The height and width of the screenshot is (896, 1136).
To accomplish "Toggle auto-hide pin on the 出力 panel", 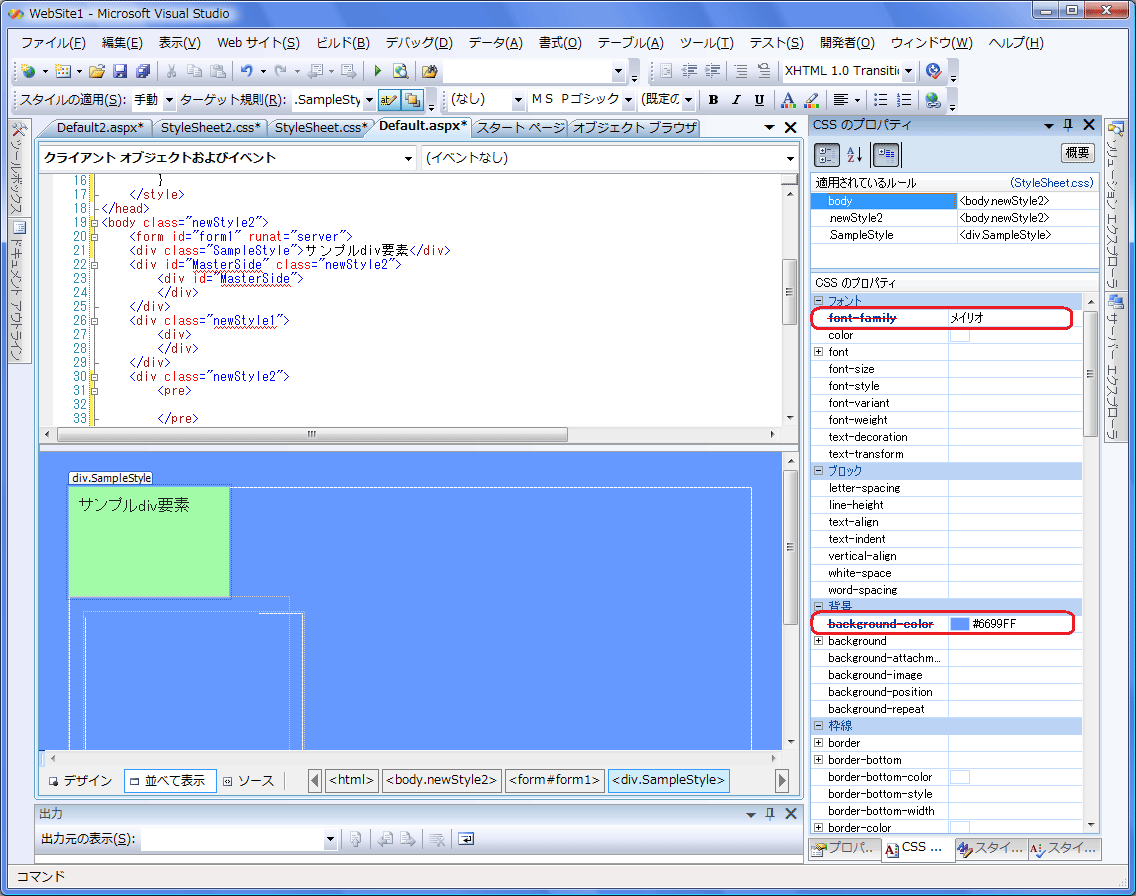I will (769, 813).
